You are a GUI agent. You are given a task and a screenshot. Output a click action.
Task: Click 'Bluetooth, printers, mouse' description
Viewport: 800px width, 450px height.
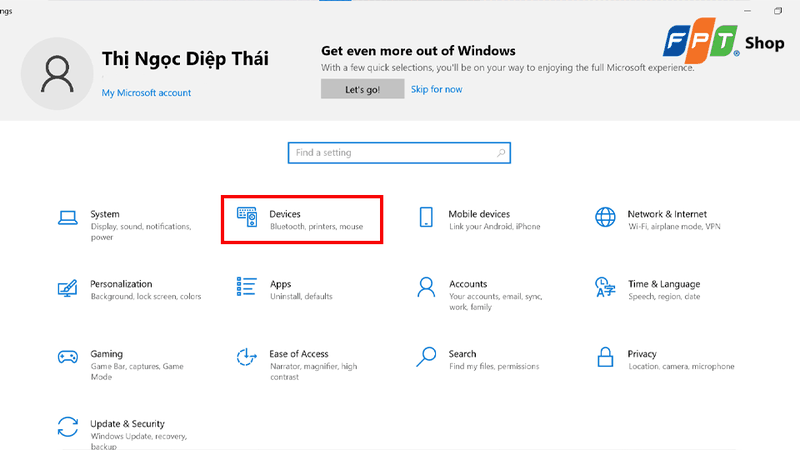(316, 227)
